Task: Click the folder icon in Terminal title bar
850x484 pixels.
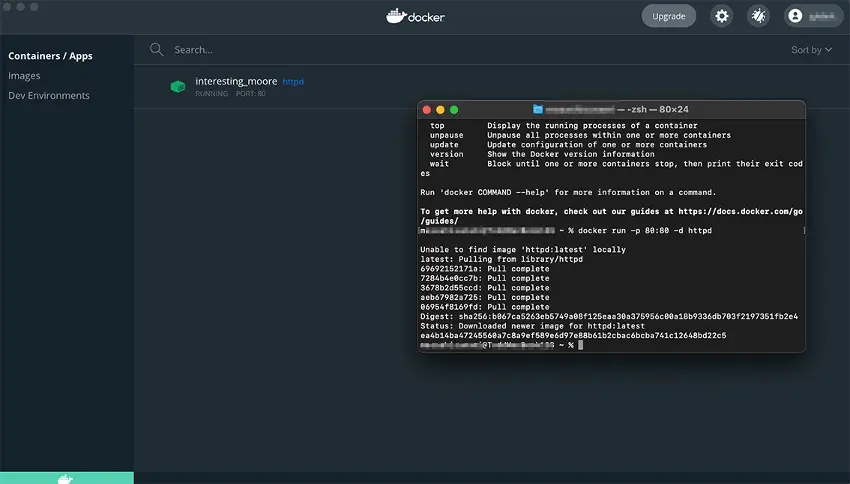Action: point(537,109)
